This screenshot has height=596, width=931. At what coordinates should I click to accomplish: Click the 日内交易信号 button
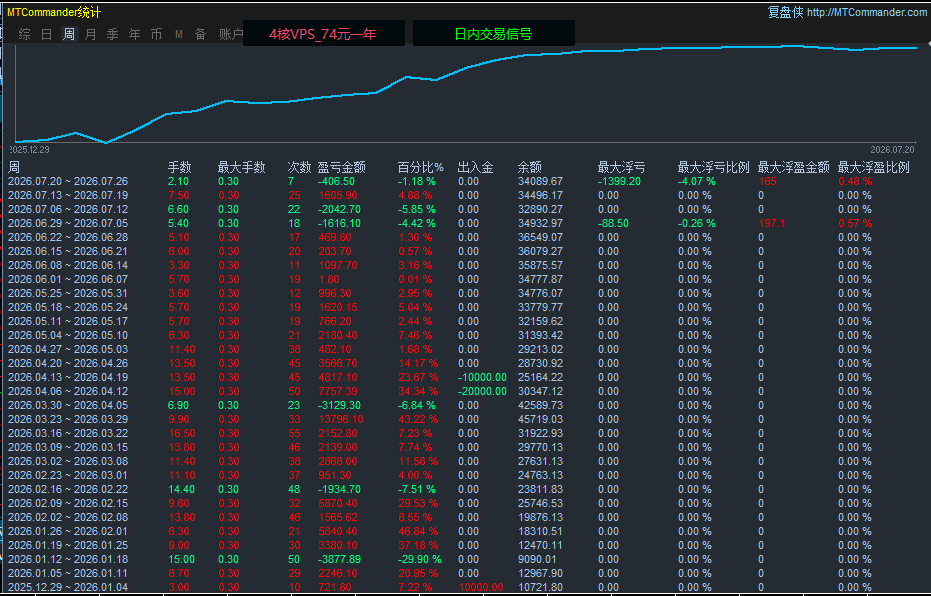pyautogui.click(x=493, y=34)
